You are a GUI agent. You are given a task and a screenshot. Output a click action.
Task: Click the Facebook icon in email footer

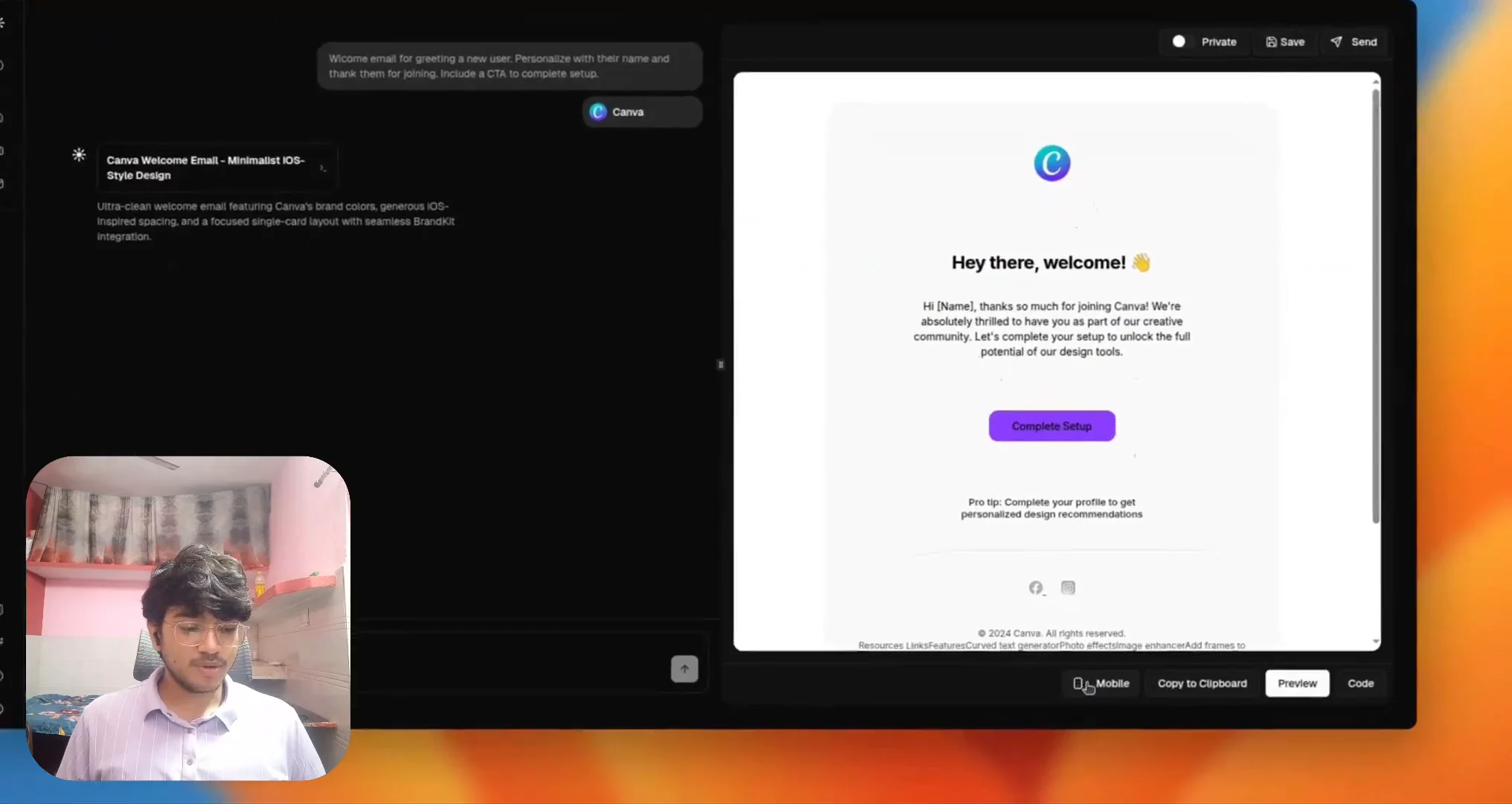pos(1036,588)
